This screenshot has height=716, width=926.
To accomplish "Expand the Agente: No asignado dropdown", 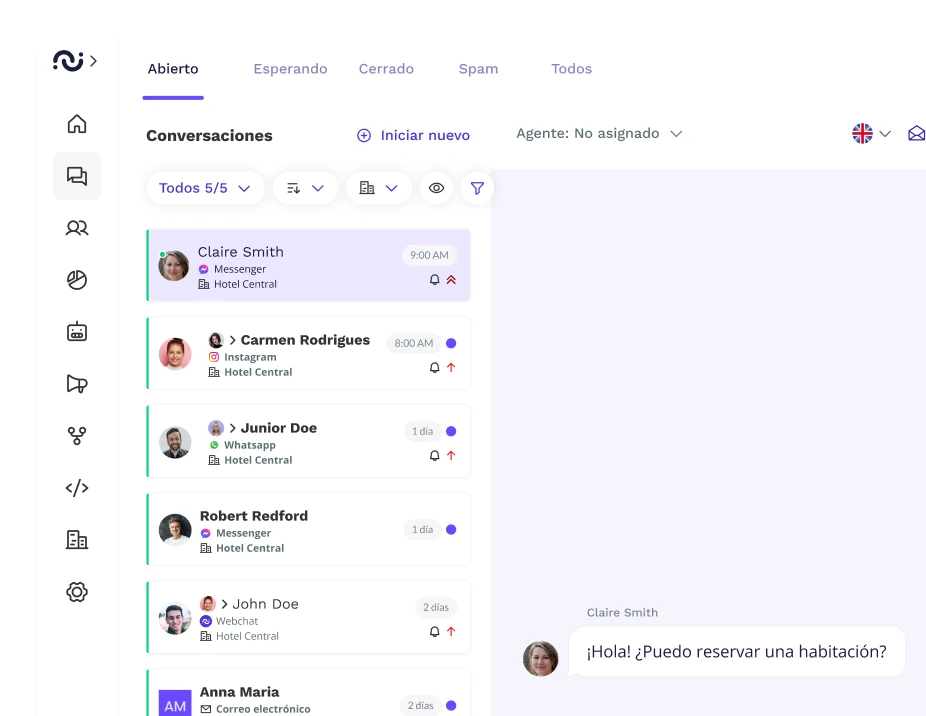I will (599, 133).
